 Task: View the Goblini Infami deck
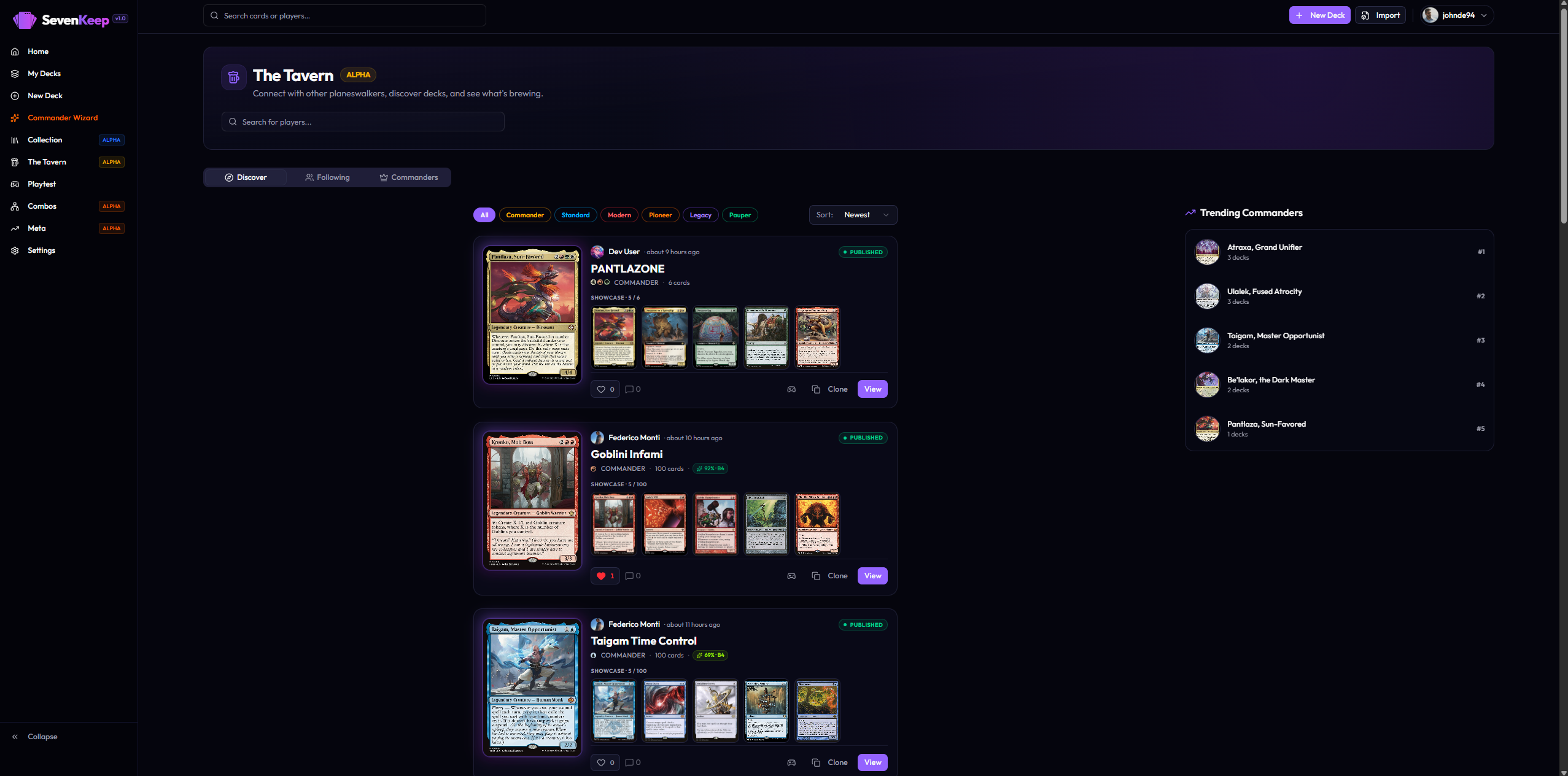(872, 576)
